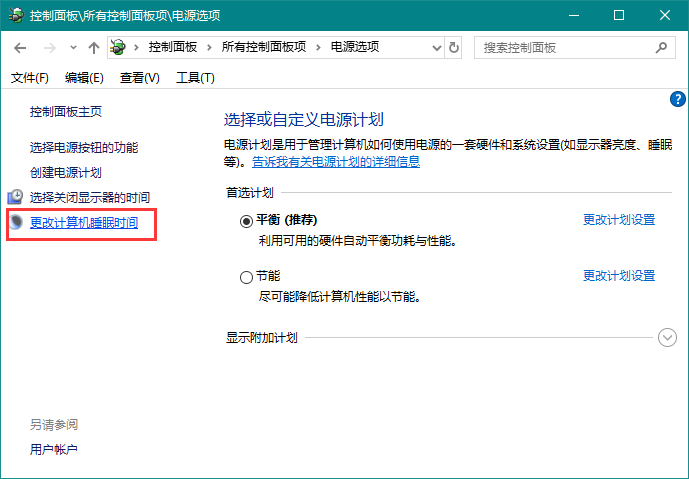This screenshot has width=689, height=479.
Task: Maximize the 电源选项 window
Action: (x=619, y=15)
